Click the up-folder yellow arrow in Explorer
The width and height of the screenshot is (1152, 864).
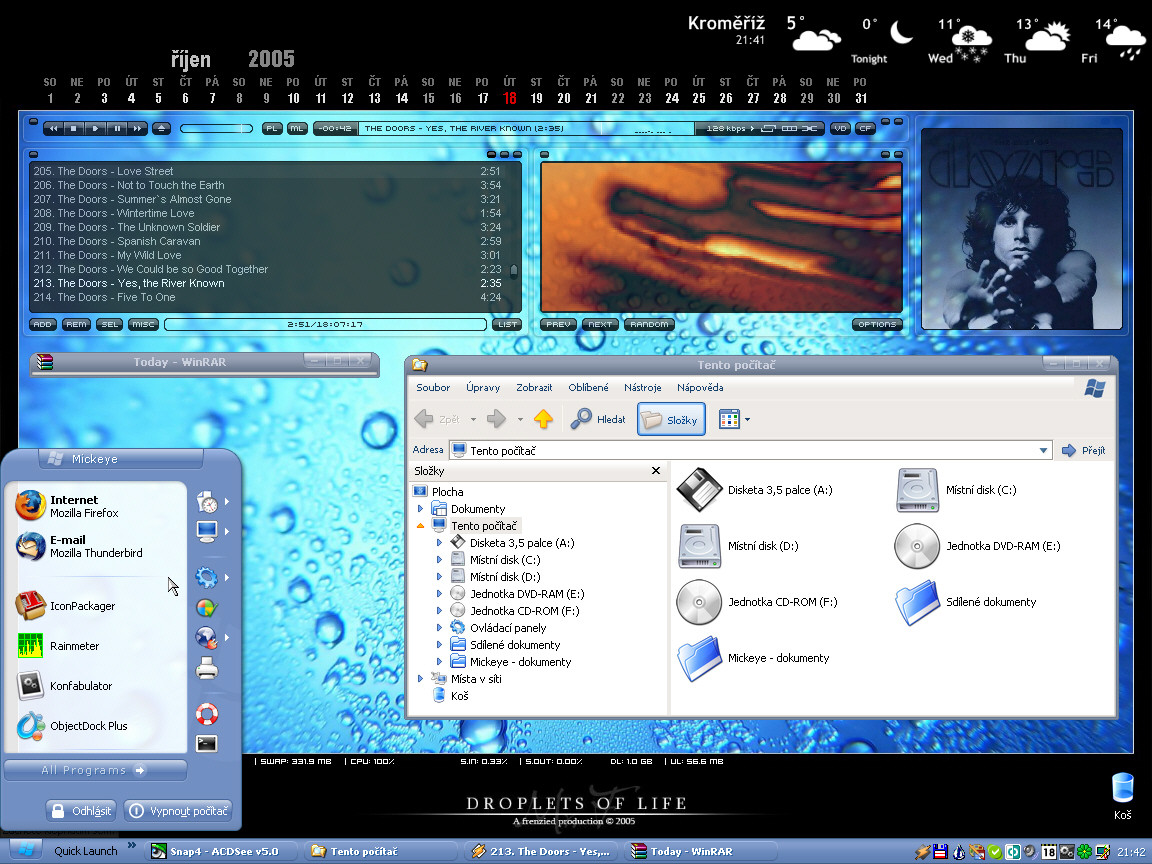tap(543, 420)
